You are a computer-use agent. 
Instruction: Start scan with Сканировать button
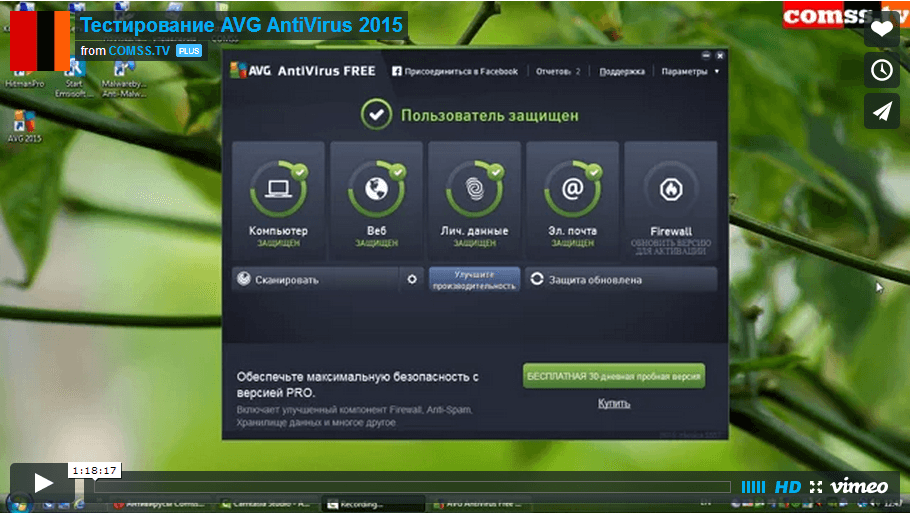[315, 279]
